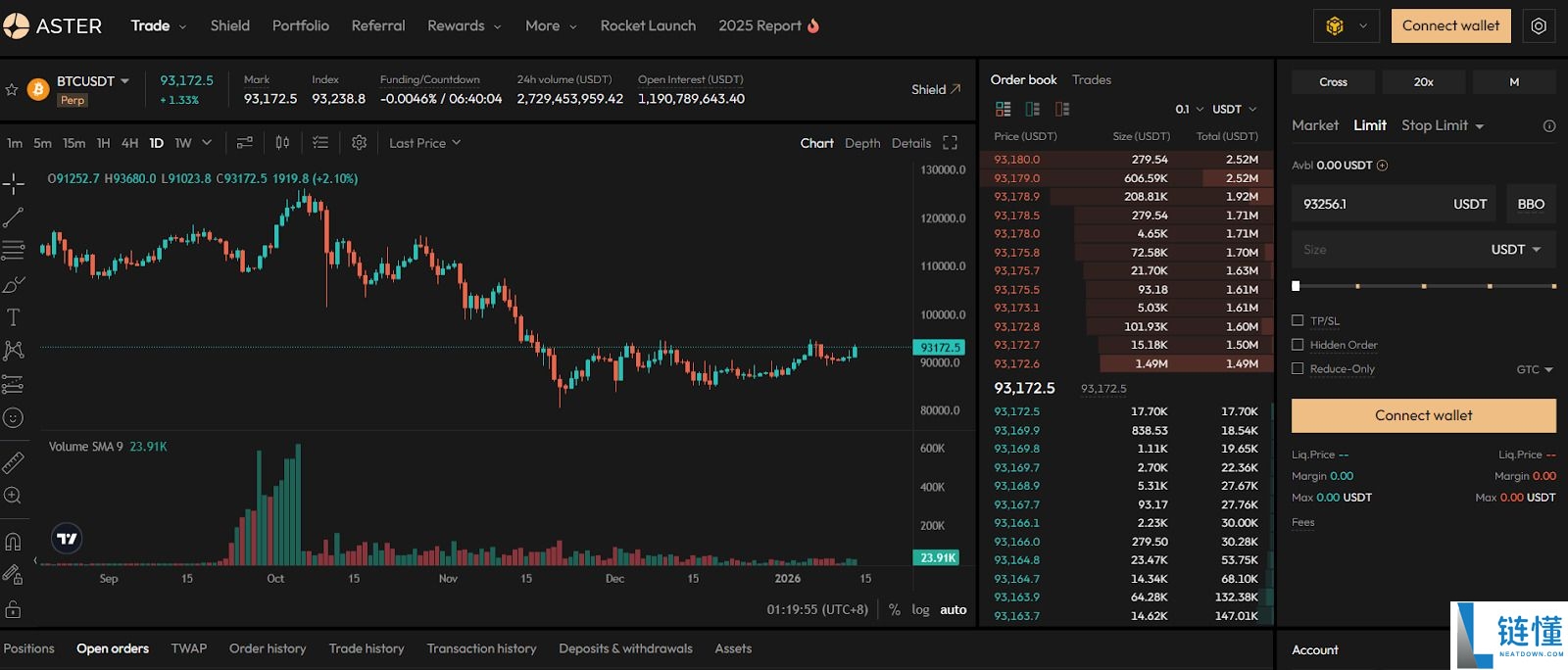Expand the Trade menu
The height and width of the screenshot is (670, 1568).
point(158,25)
